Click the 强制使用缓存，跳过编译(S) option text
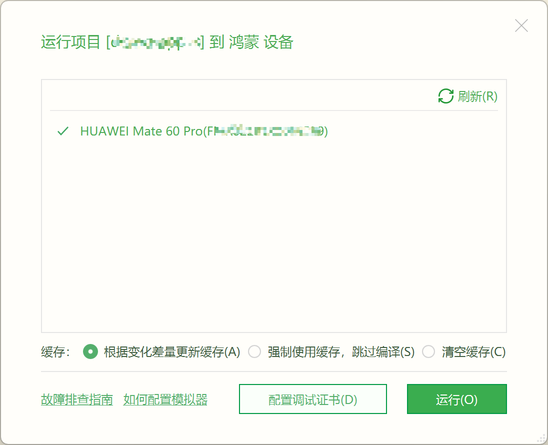Viewport: 548px width, 445px height. [x=341, y=352]
